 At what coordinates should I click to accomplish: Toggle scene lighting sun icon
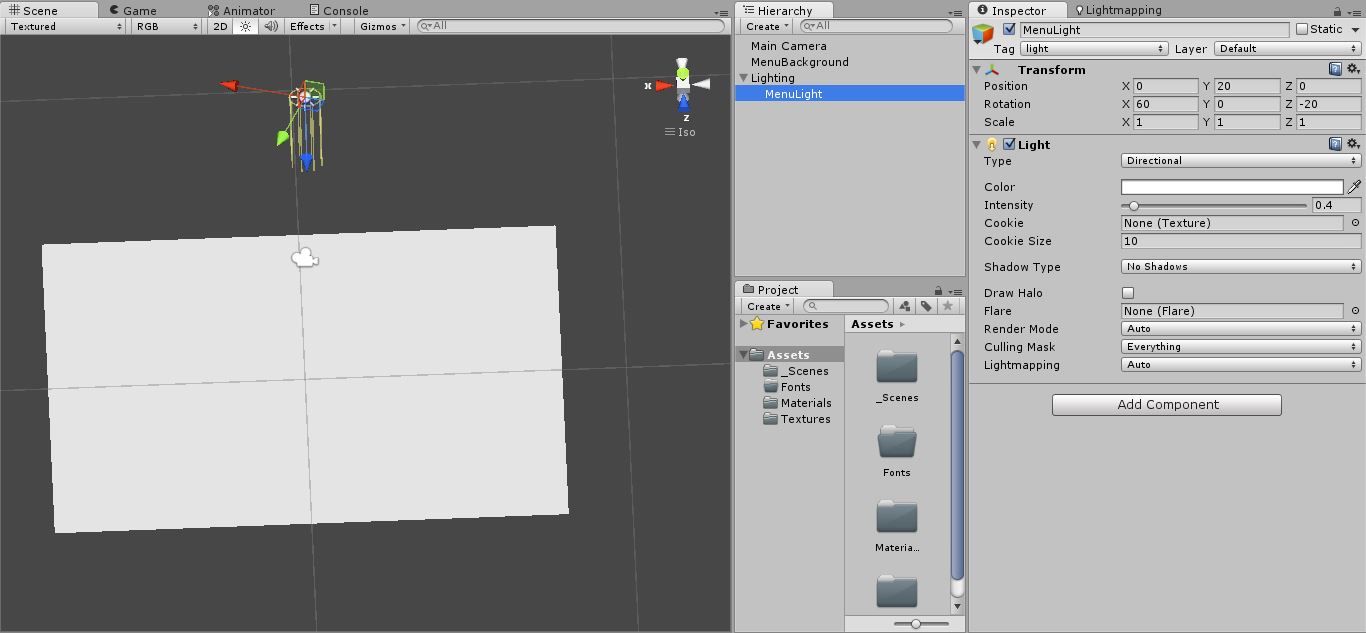pos(244,26)
